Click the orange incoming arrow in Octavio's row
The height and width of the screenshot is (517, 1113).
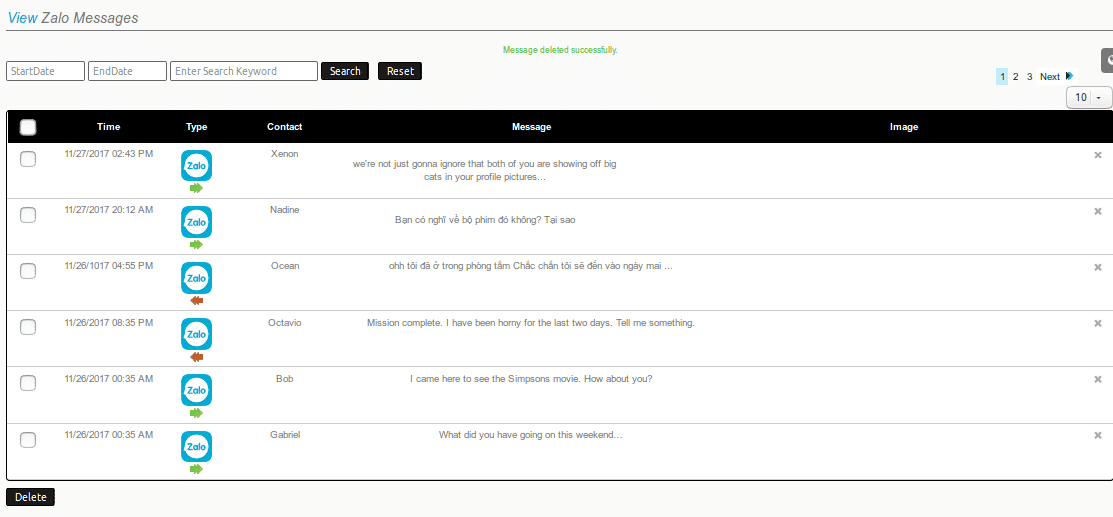[197, 357]
